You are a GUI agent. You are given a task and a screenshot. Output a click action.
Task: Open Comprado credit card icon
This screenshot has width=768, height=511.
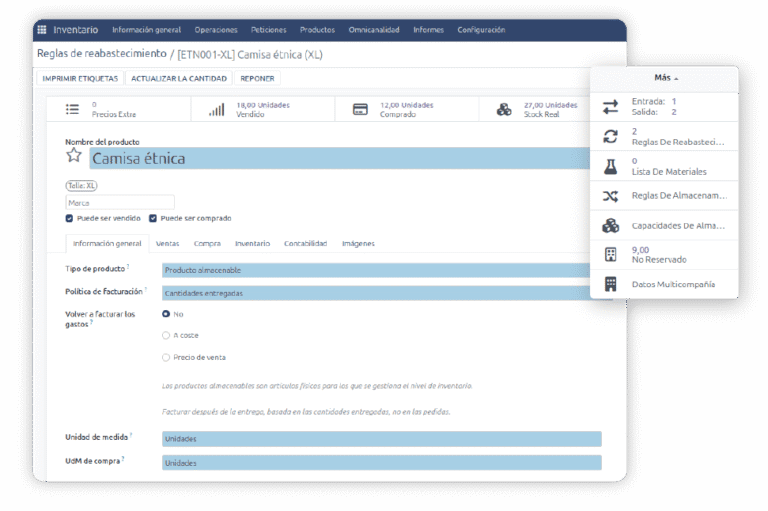[360, 109]
